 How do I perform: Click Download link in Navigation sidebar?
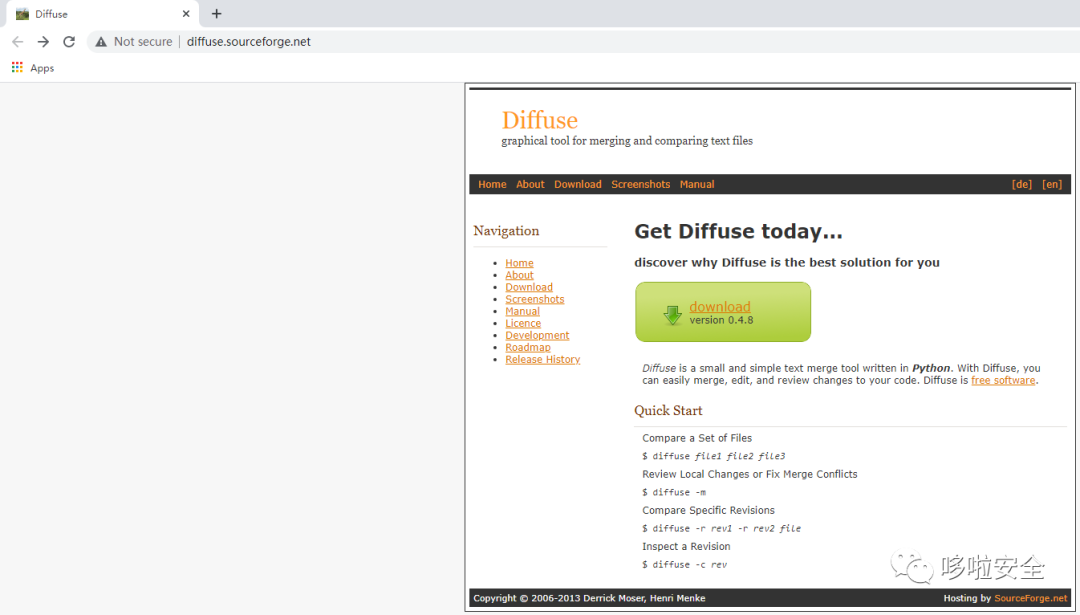tap(528, 287)
